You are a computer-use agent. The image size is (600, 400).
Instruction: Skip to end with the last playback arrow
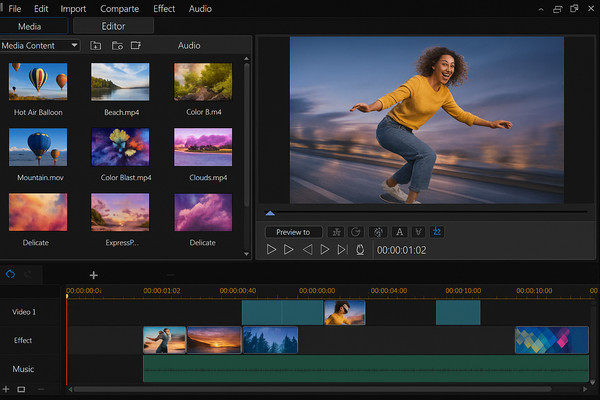click(x=342, y=250)
